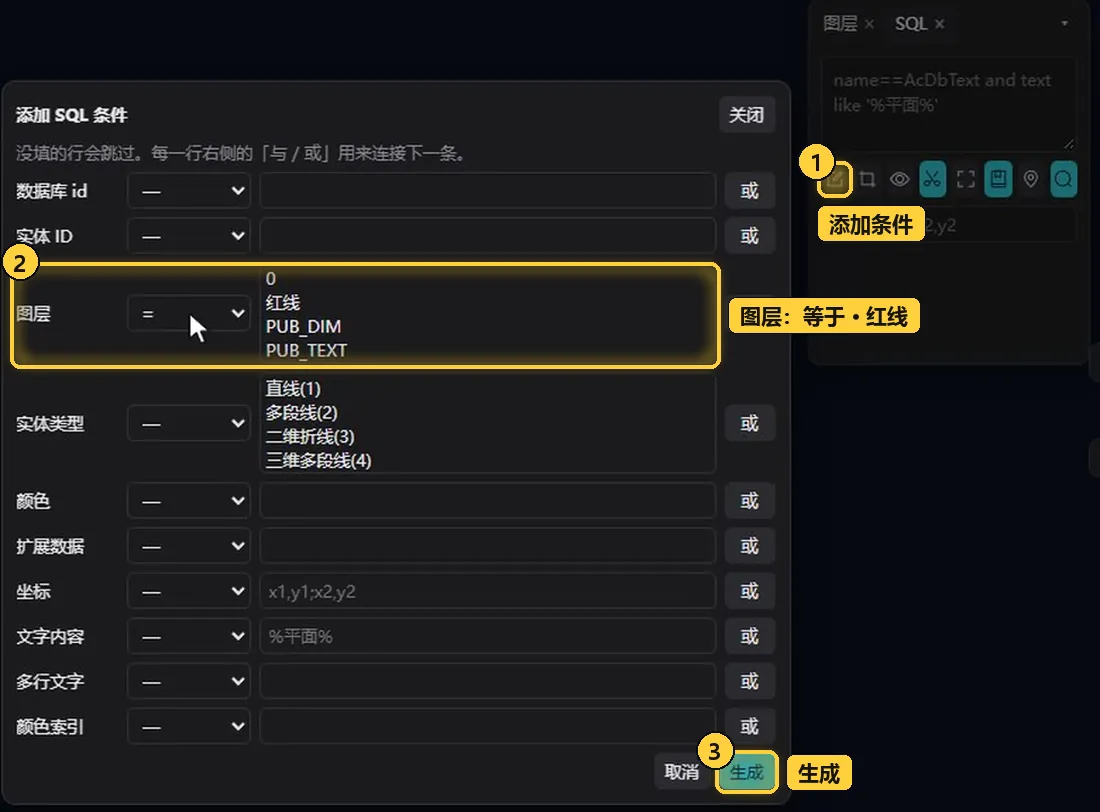The height and width of the screenshot is (812, 1100).
Task: Click the map pin locate icon
Action: point(1031,179)
